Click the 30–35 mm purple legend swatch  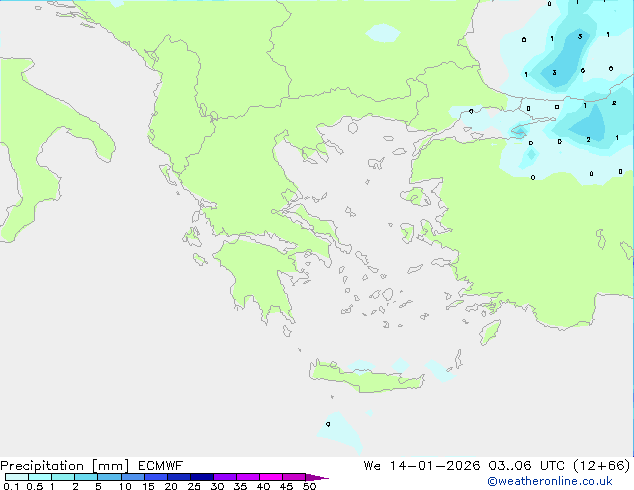[x=225, y=477]
